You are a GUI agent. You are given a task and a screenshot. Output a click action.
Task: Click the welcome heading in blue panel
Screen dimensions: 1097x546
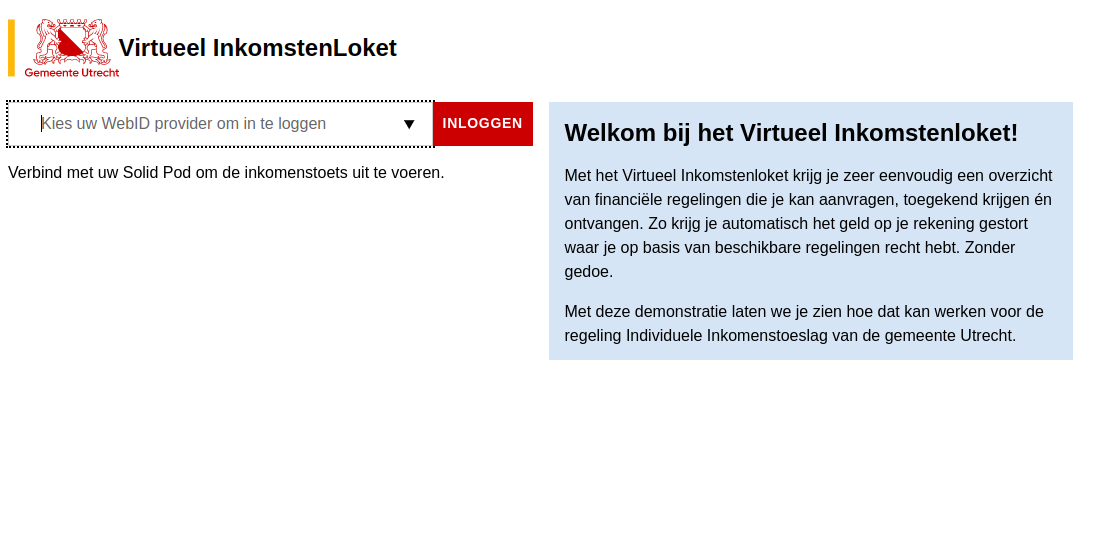[791, 132]
